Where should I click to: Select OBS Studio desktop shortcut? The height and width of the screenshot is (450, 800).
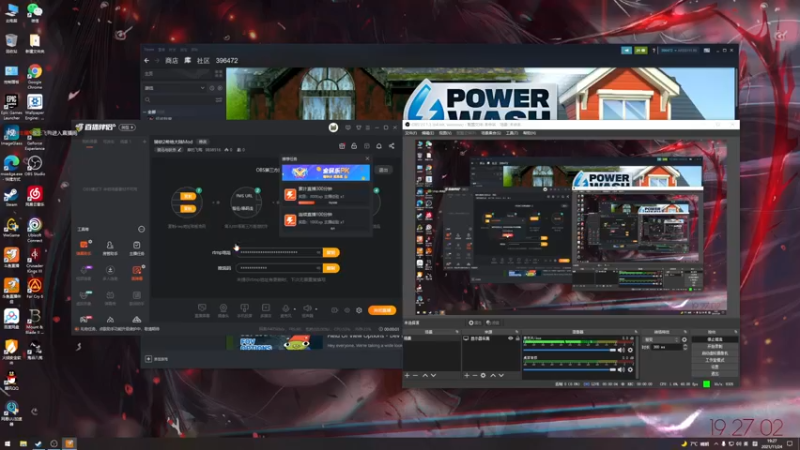[35, 166]
